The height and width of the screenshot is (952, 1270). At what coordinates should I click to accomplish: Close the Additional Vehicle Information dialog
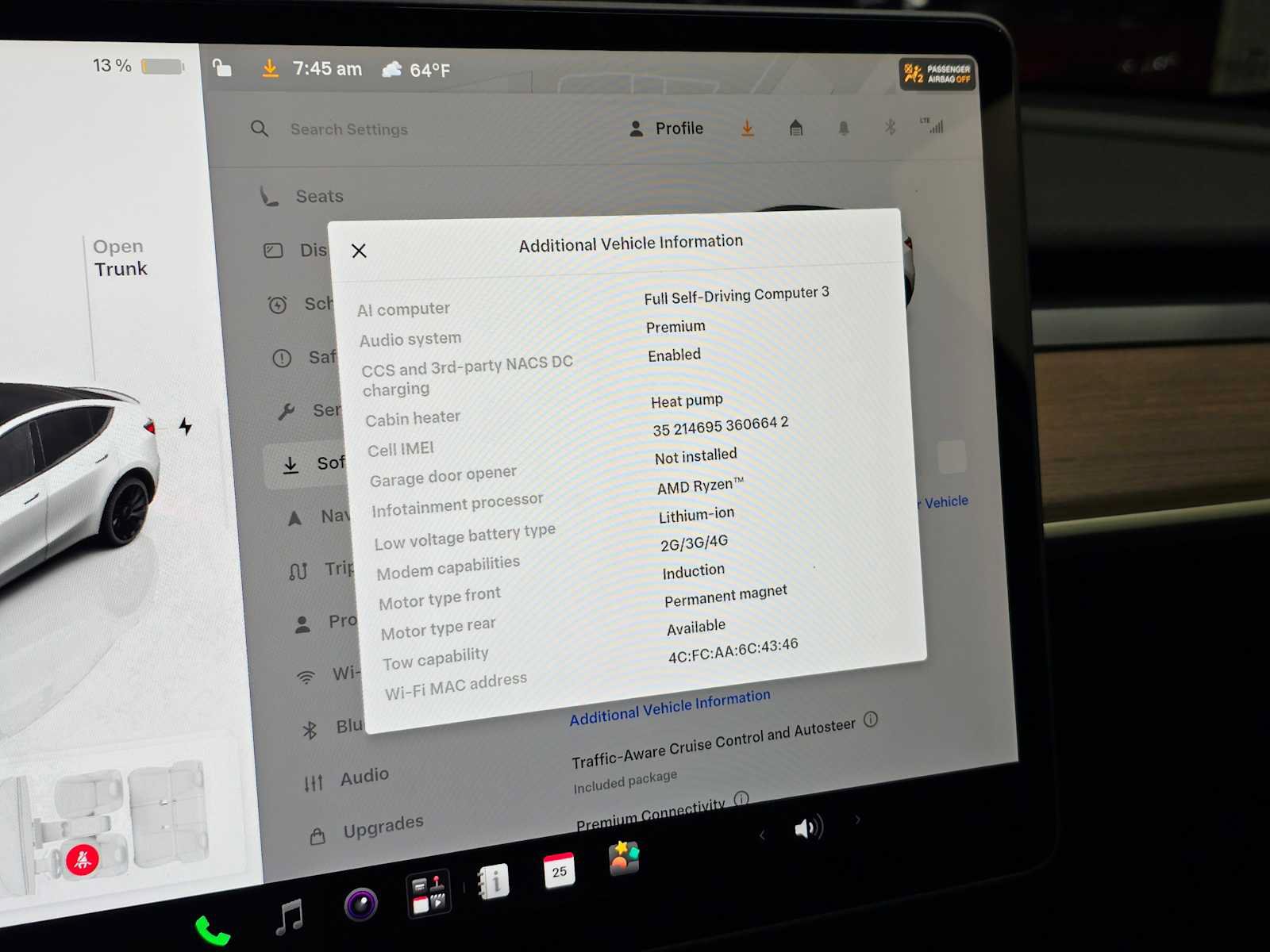[x=359, y=251]
